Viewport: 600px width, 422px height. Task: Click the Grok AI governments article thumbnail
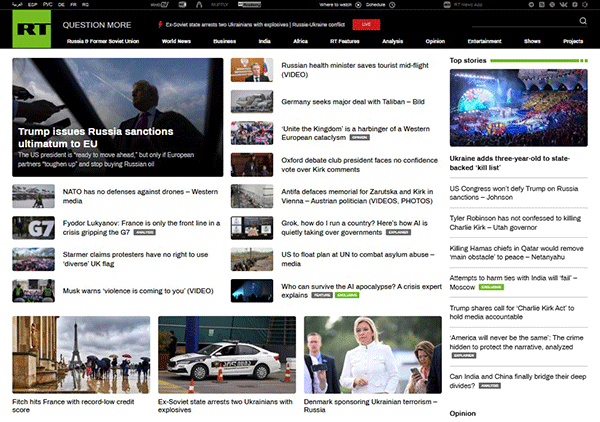point(252,228)
